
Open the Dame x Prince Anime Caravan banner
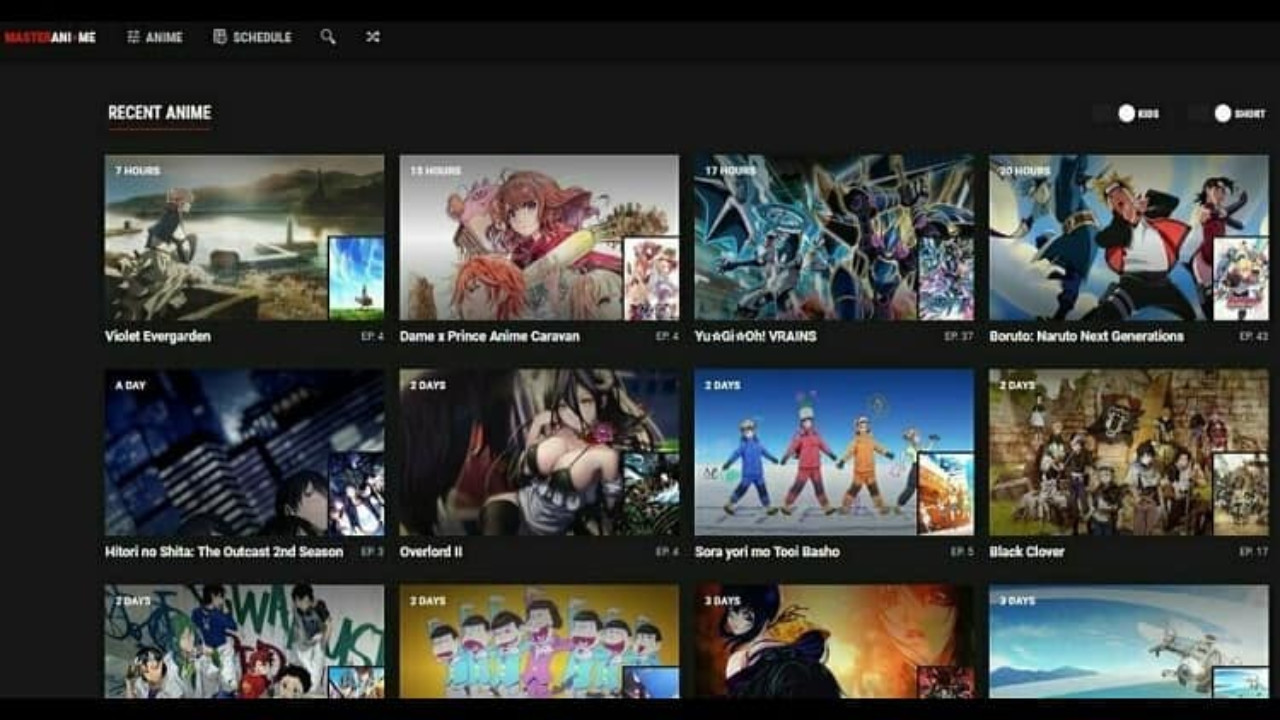click(x=539, y=237)
